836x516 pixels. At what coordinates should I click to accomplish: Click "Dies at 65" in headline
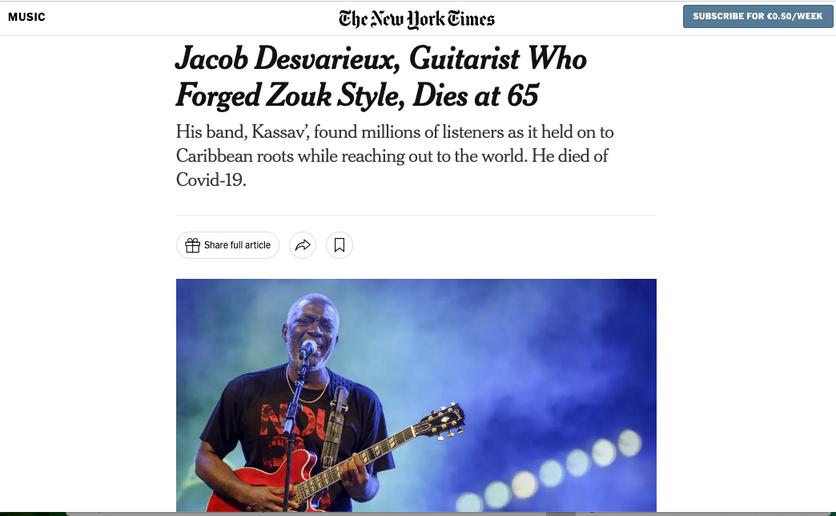(476, 96)
